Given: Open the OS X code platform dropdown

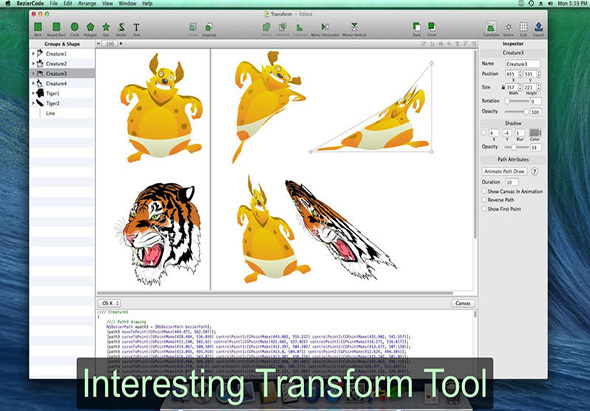Looking at the screenshot, I should tap(109, 303).
